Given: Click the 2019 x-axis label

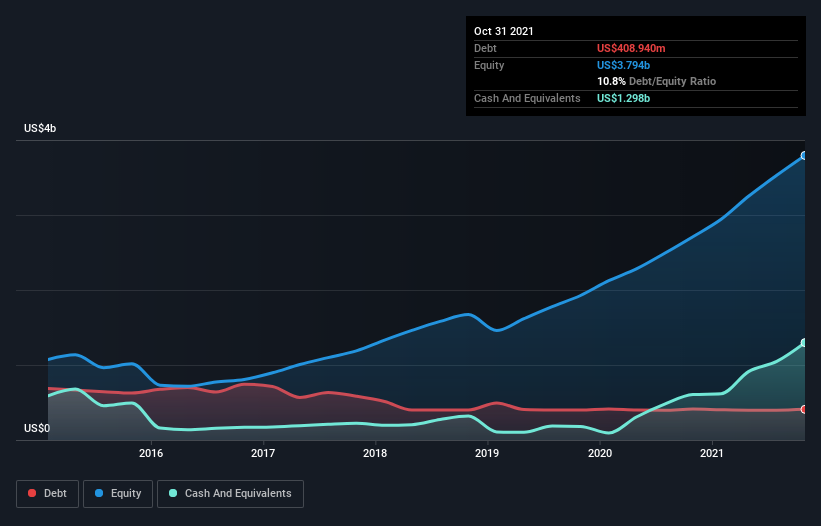Looking at the screenshot, I should (487, 453).
